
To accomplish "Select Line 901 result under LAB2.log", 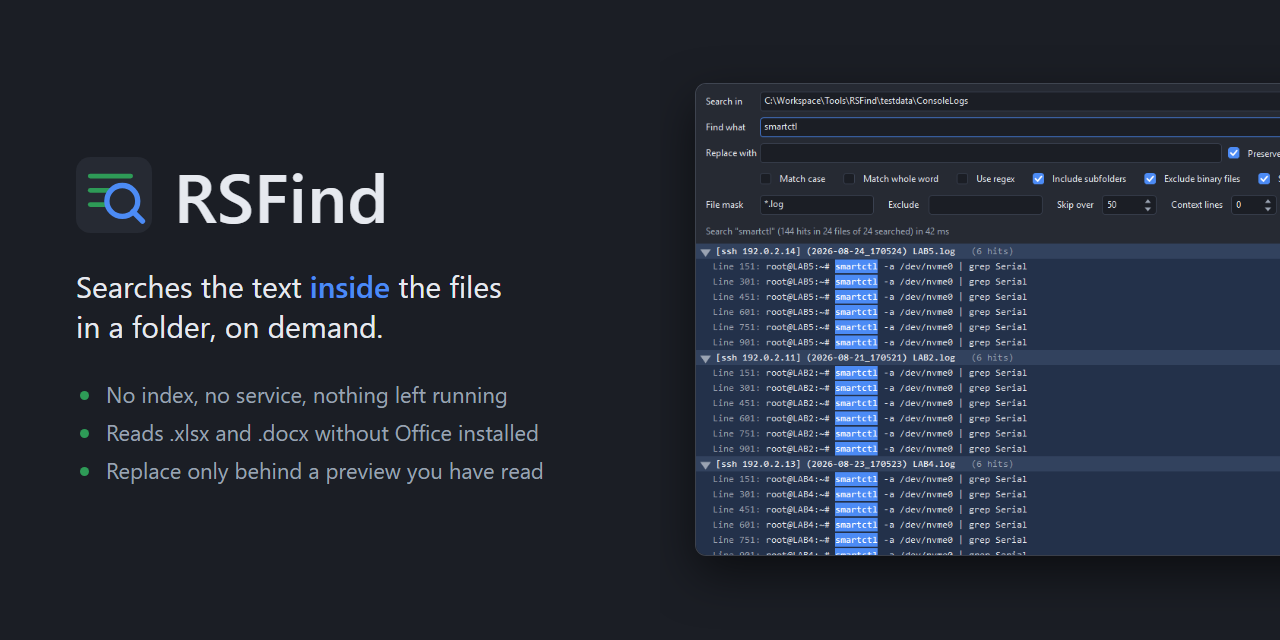I will click(988, 449).
